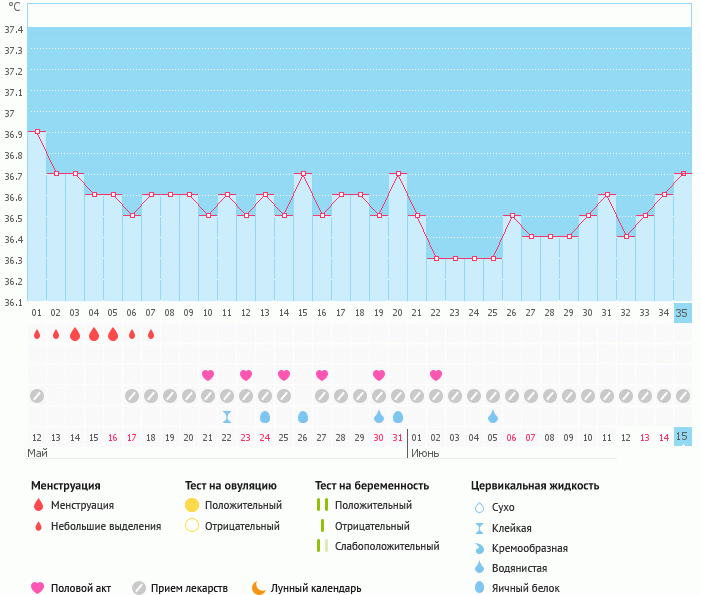Select the highlighted cycle day 35 cell

click(683, 313)
